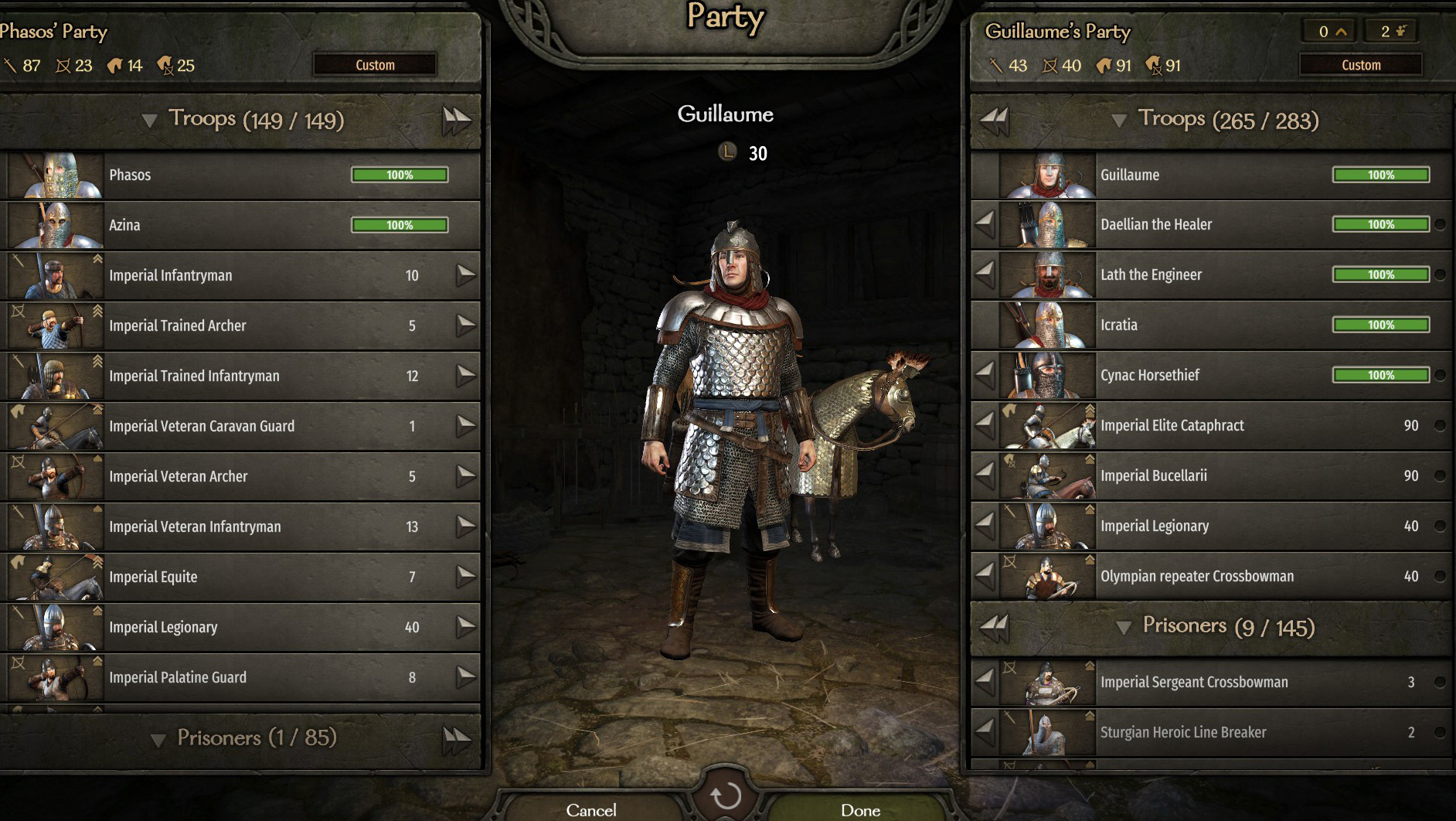Click Icratia's 100% health bar
Screen dimensions: 1456x821
[1381, 325]
